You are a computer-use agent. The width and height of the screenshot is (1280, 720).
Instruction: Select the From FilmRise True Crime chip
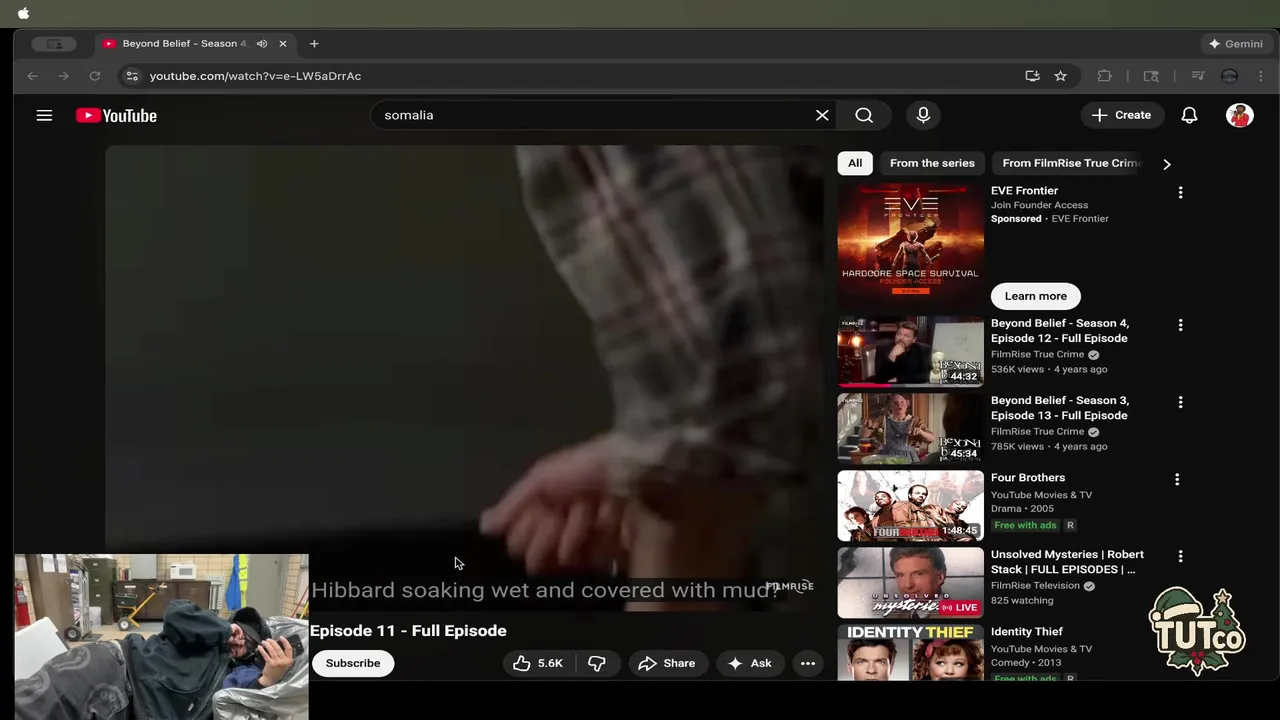[x=1071, y=163]
